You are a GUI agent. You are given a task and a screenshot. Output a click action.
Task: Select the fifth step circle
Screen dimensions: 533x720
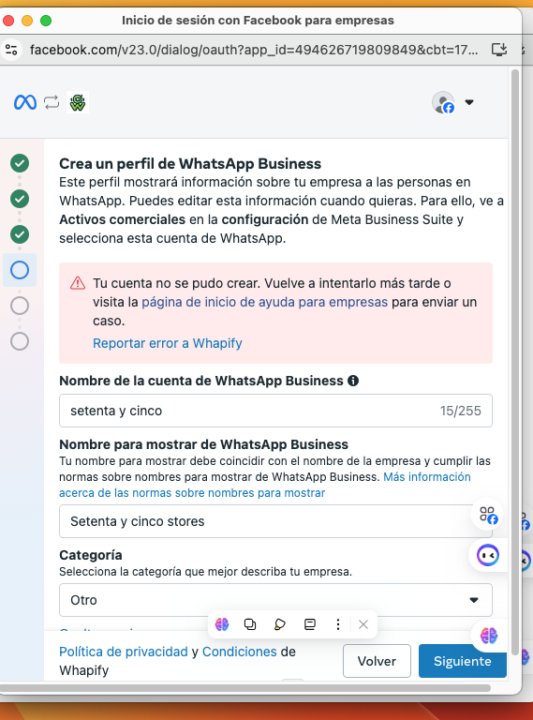[x=20, y=306]
